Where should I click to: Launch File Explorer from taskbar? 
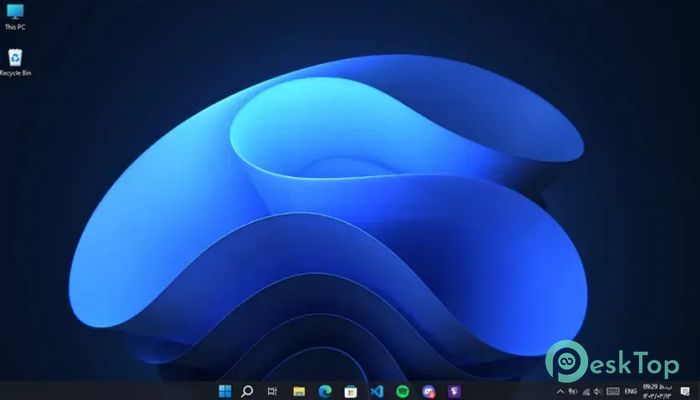click(x=299, y=392)
